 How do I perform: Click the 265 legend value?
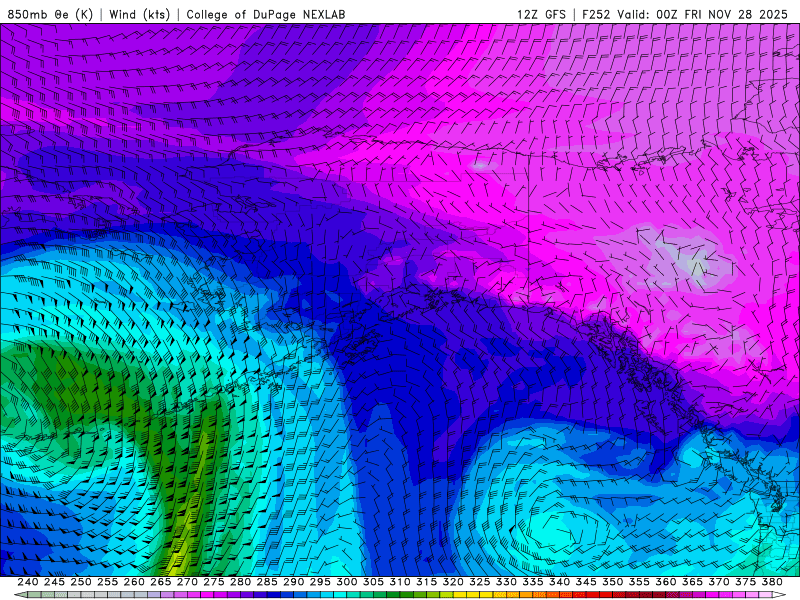coord(160,582)
